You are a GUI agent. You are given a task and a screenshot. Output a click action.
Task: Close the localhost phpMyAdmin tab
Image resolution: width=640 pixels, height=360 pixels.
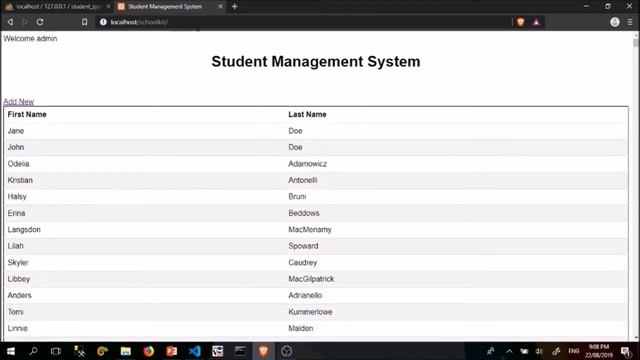point(108,7)
